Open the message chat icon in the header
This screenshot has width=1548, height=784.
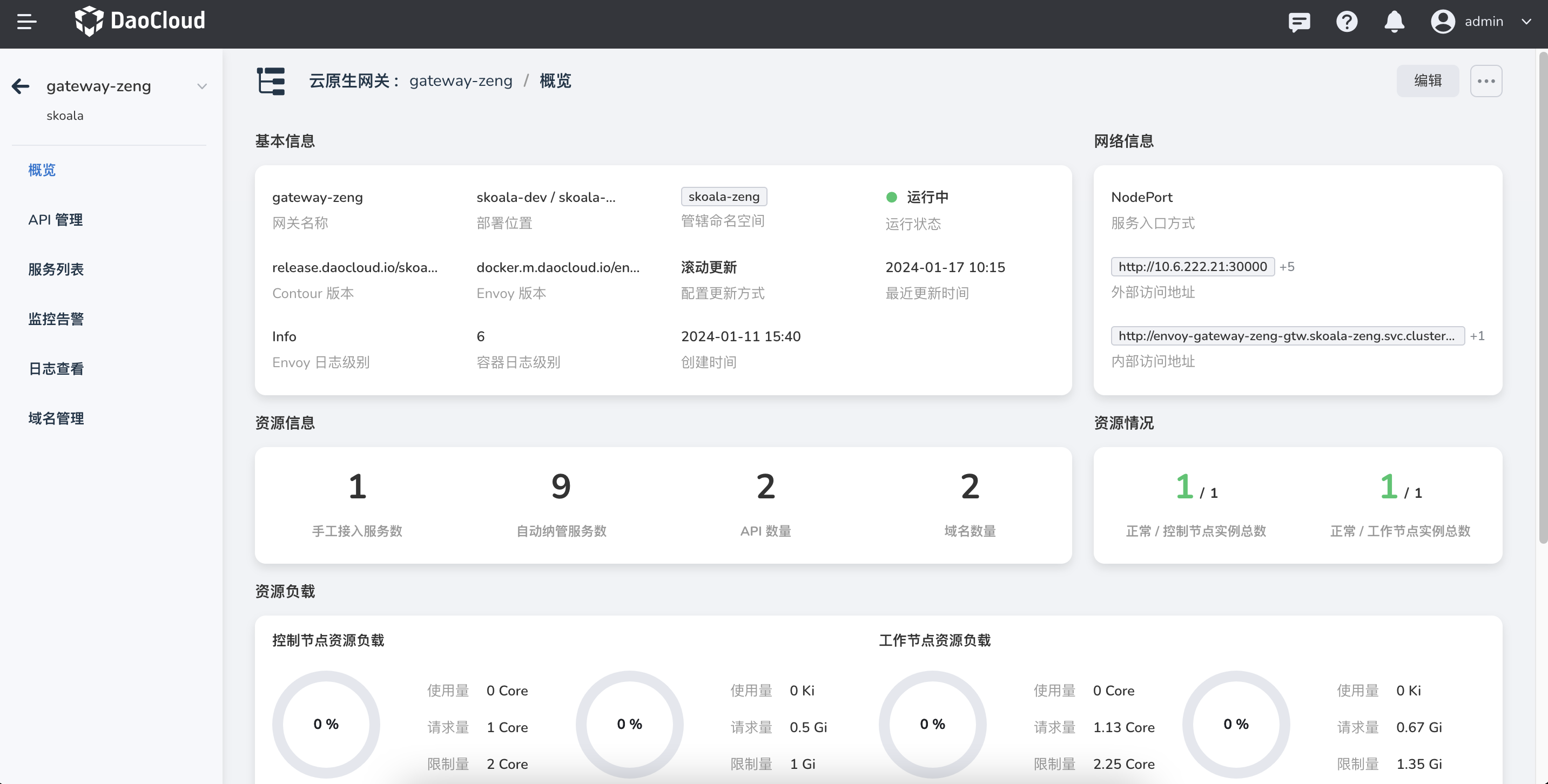tap(1299, 22)
